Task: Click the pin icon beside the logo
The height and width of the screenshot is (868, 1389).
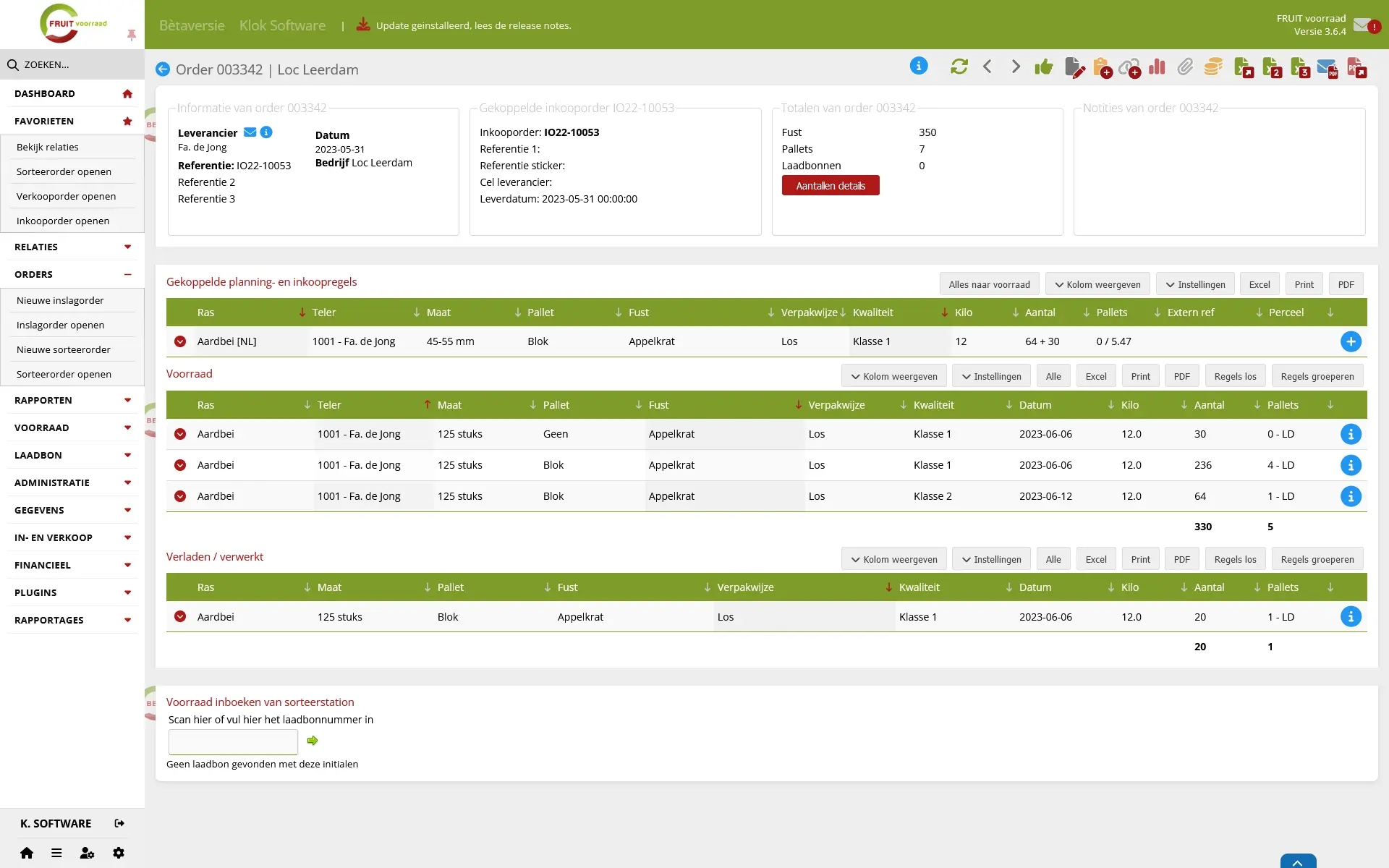Action: [x=131, y=35]
